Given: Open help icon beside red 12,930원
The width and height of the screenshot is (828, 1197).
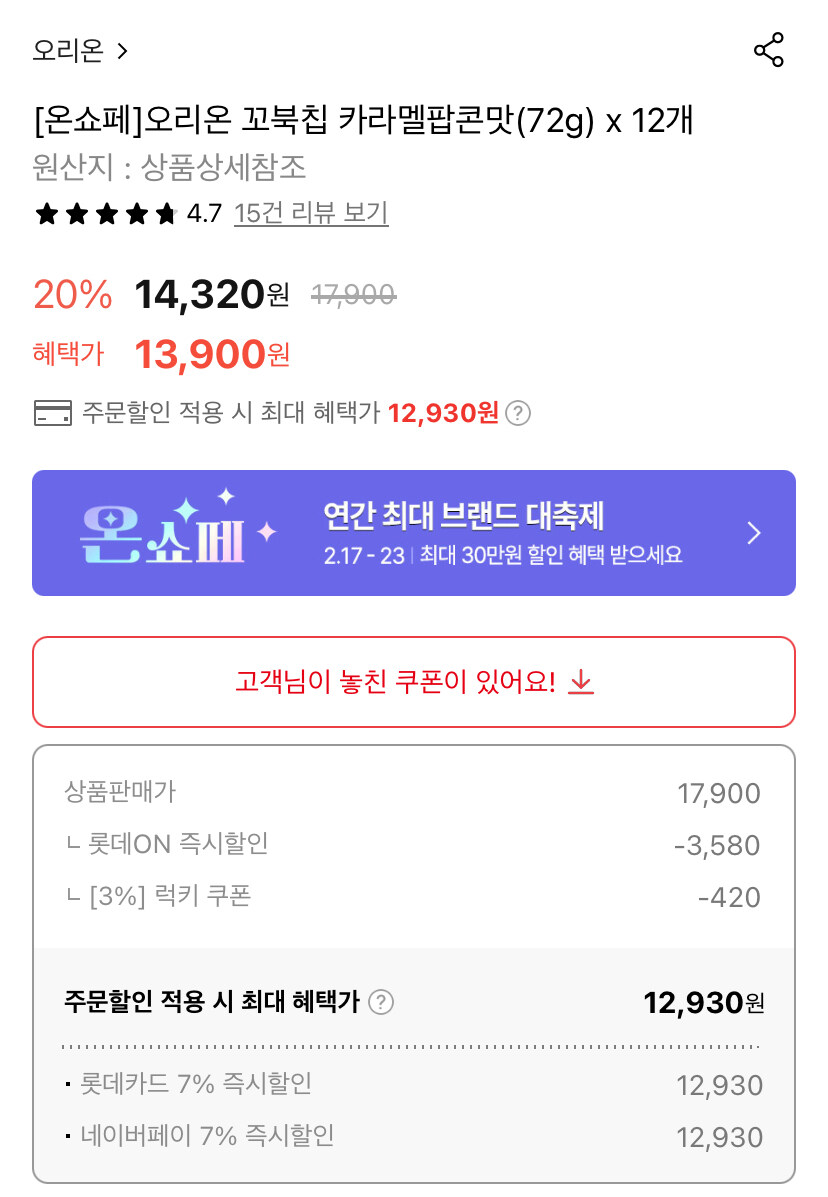Looking at the screenshot, I should [517, 413].
